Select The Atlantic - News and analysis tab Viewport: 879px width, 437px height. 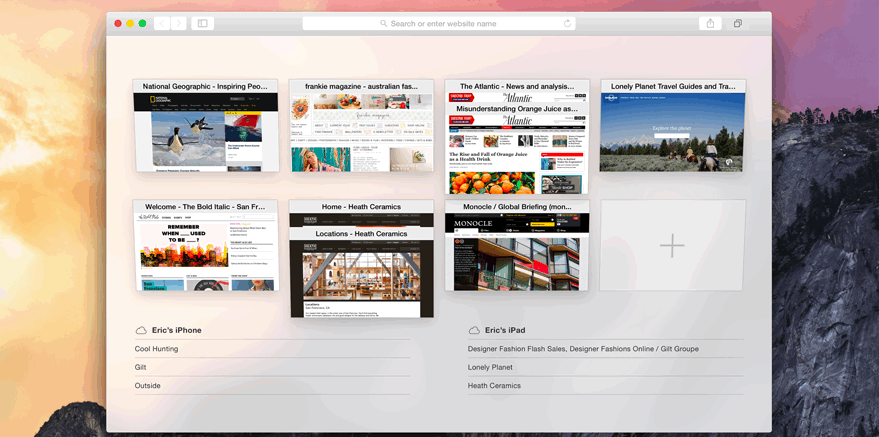coord(517,86)
